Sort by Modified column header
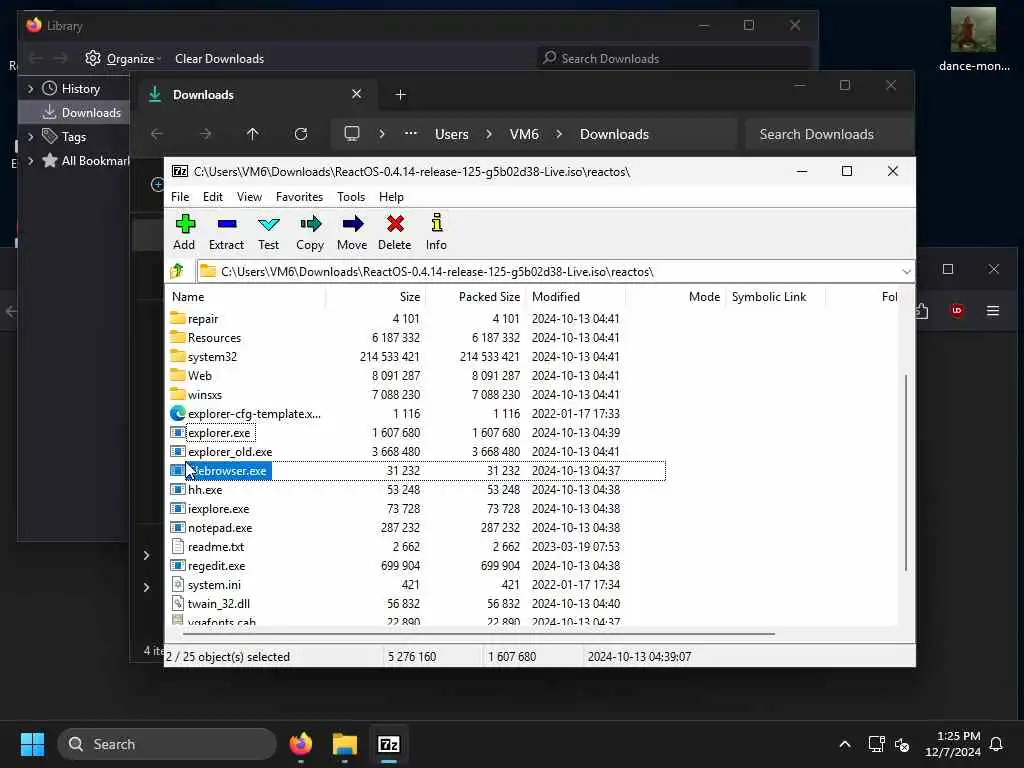This screenshot has height=768, width=1024. click(576, 296)
